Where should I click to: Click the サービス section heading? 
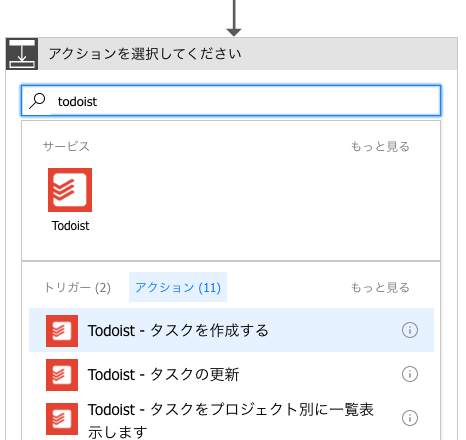(x=66, y=146)
